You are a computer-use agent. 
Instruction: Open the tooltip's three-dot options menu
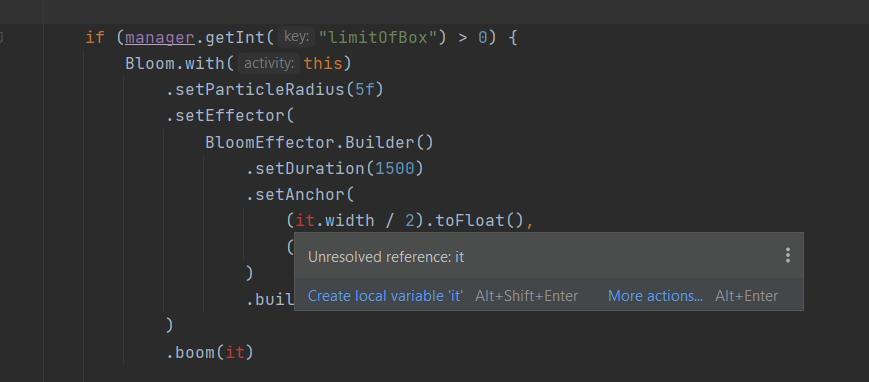pos(788,255)
